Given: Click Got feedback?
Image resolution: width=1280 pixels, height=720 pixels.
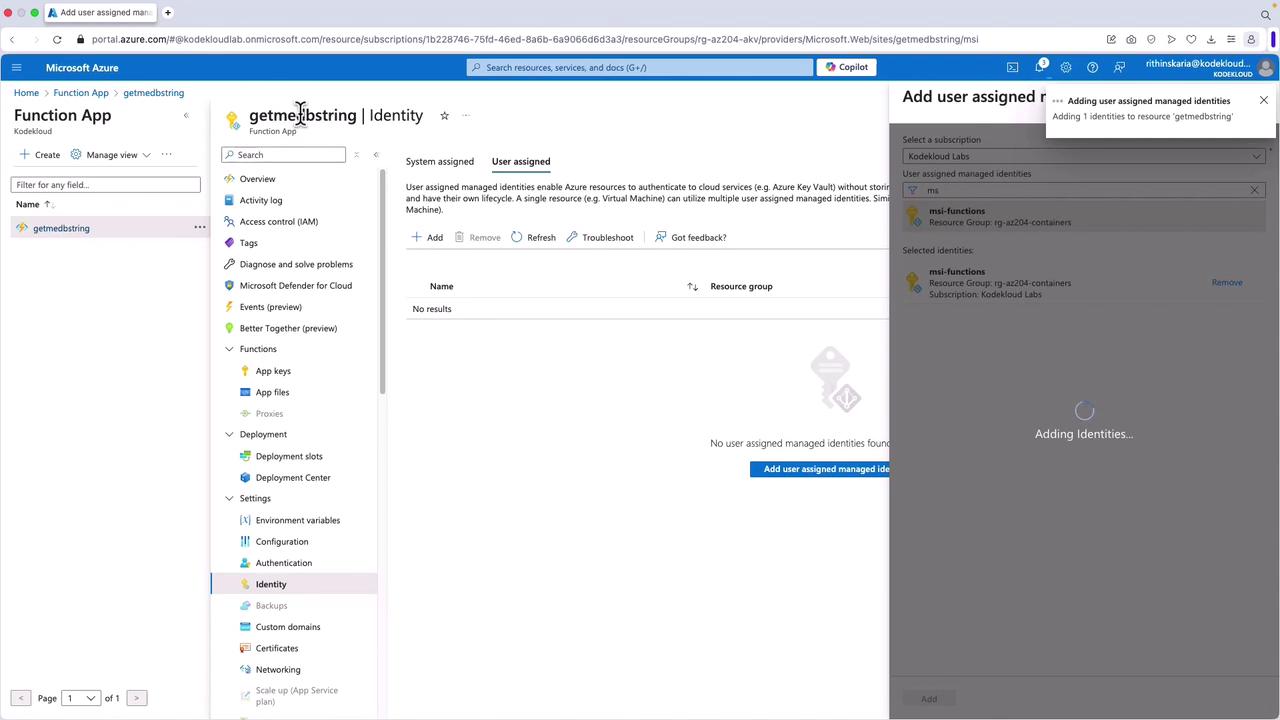Looking at the screenshot, I should (690, 237).
